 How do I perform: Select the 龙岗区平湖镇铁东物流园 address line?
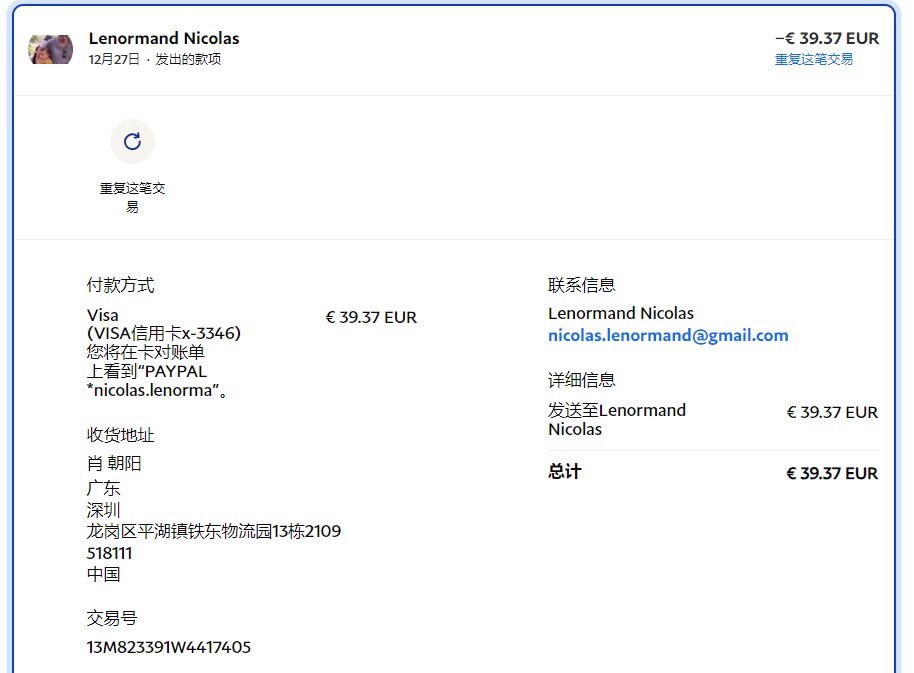[x=213, y=531]
